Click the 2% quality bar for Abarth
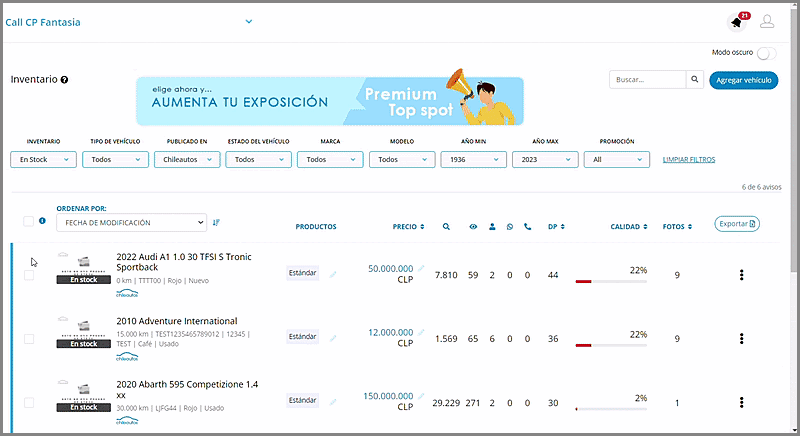This screenshot has height=436, width=800. point(611,409)
